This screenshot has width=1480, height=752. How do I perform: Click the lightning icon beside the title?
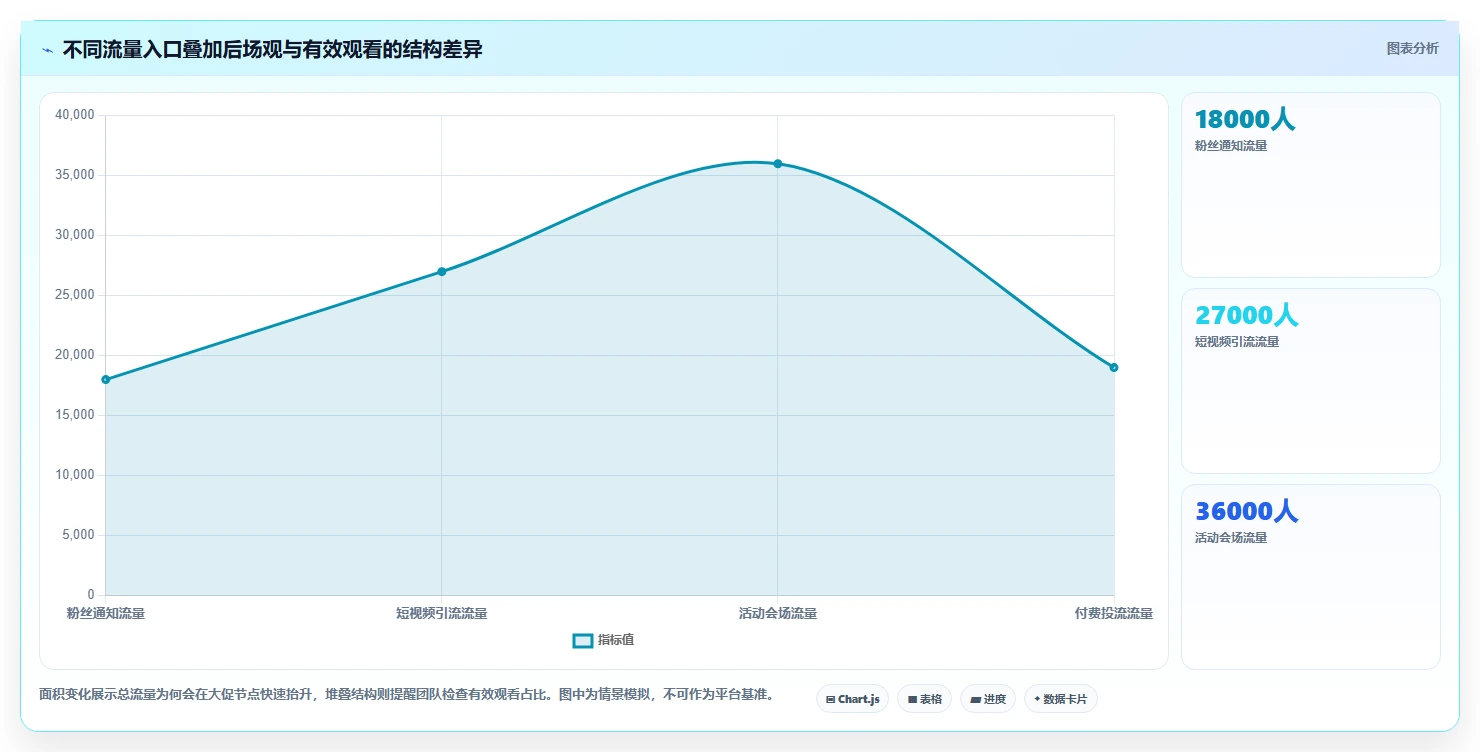(x=47, y=49)
